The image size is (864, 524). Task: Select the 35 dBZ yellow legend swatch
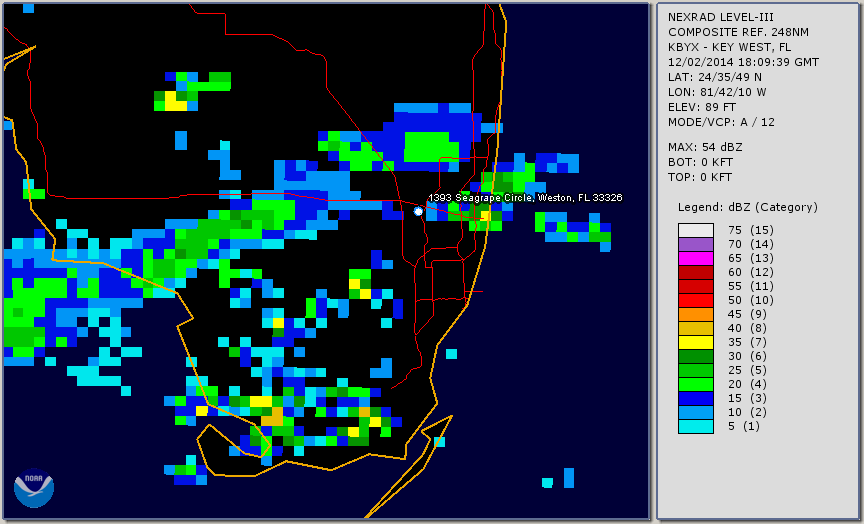pyautogui.click(x=696, y=342)
